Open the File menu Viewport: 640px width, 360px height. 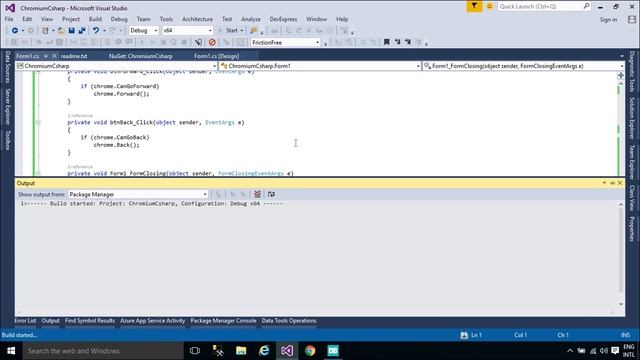pyautogui.click(x=9, y=19)
